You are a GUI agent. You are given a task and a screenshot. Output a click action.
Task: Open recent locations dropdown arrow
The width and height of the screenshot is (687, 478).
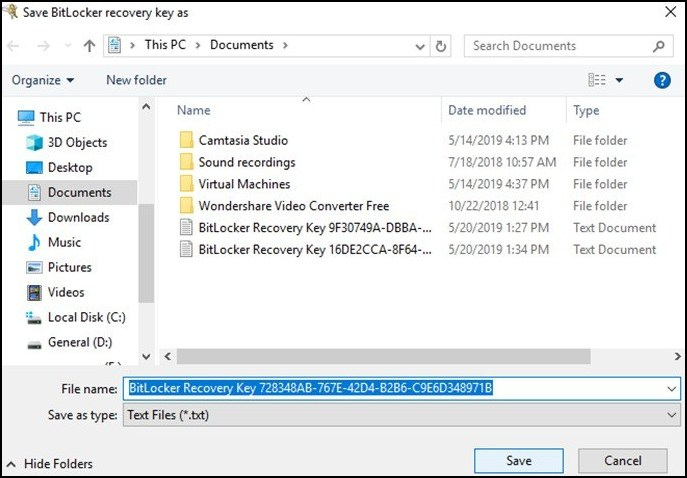coord(68,46)
